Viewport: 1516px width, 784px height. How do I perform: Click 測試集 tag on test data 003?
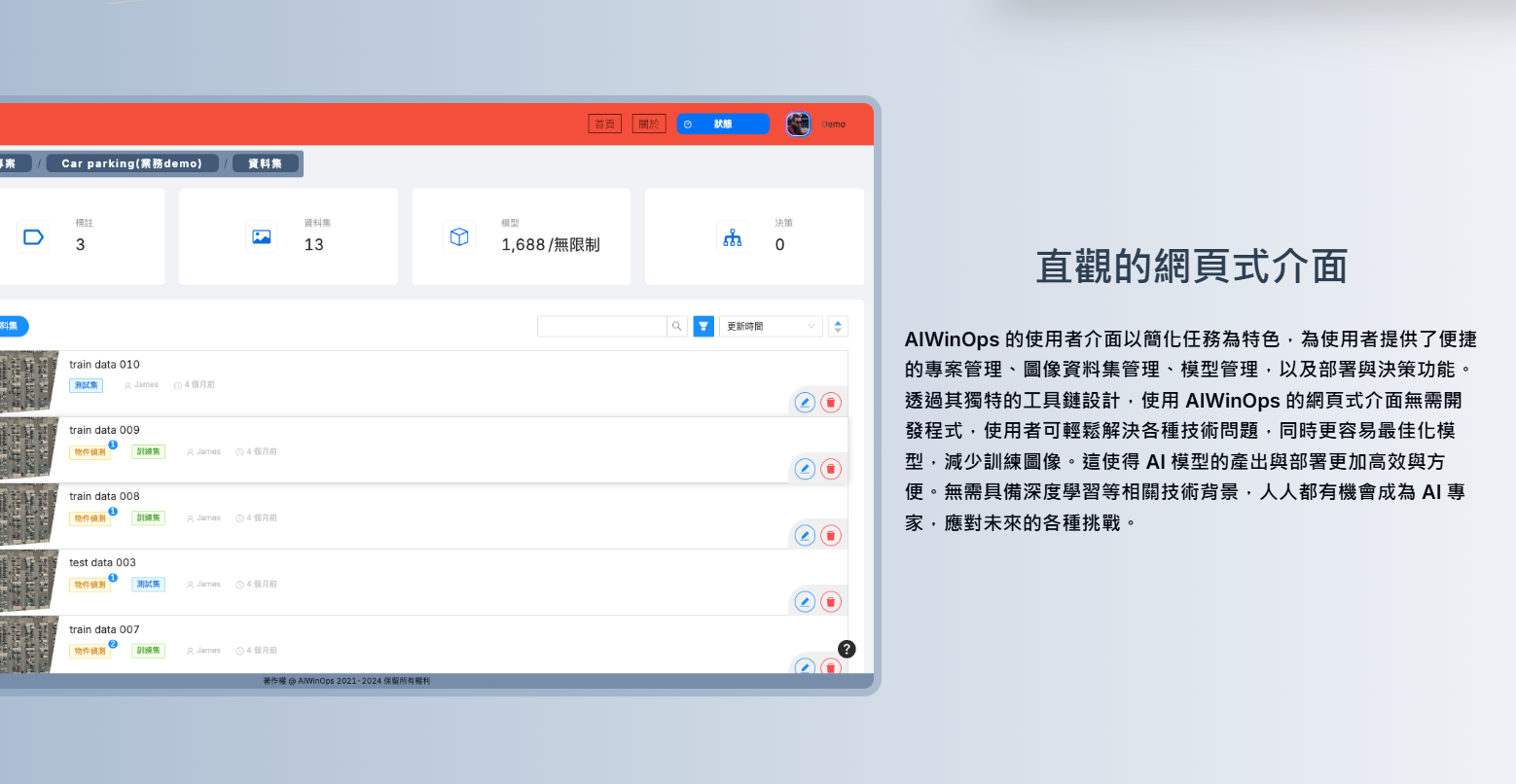[149, 584]
